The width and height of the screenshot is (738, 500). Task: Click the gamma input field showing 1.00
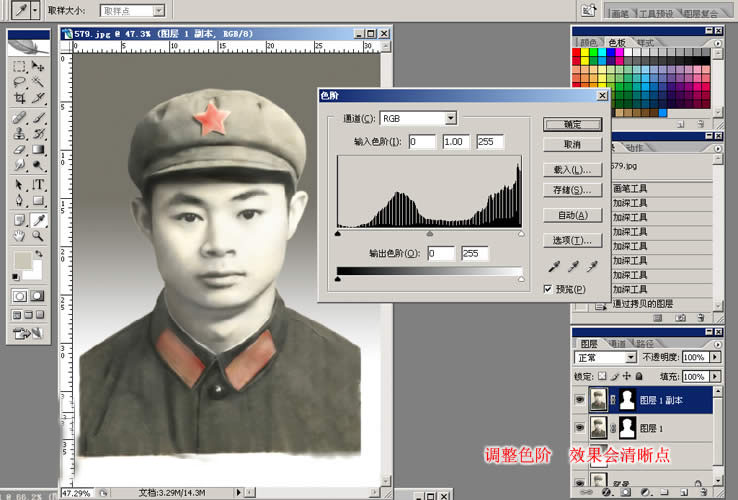(456, 142)
